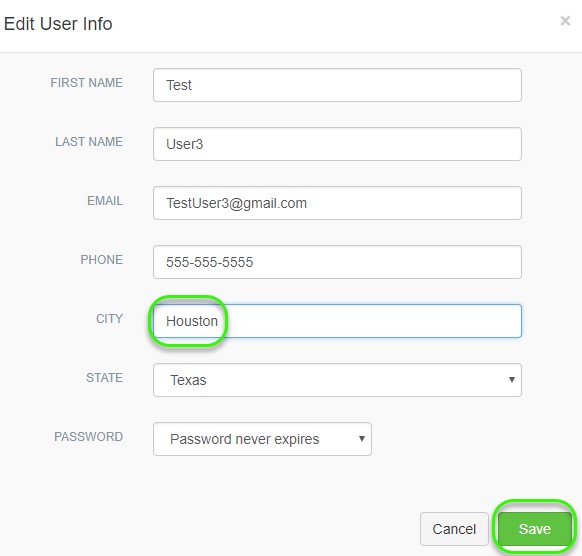Close the Edit User Info dialog

tap(565, 21)
